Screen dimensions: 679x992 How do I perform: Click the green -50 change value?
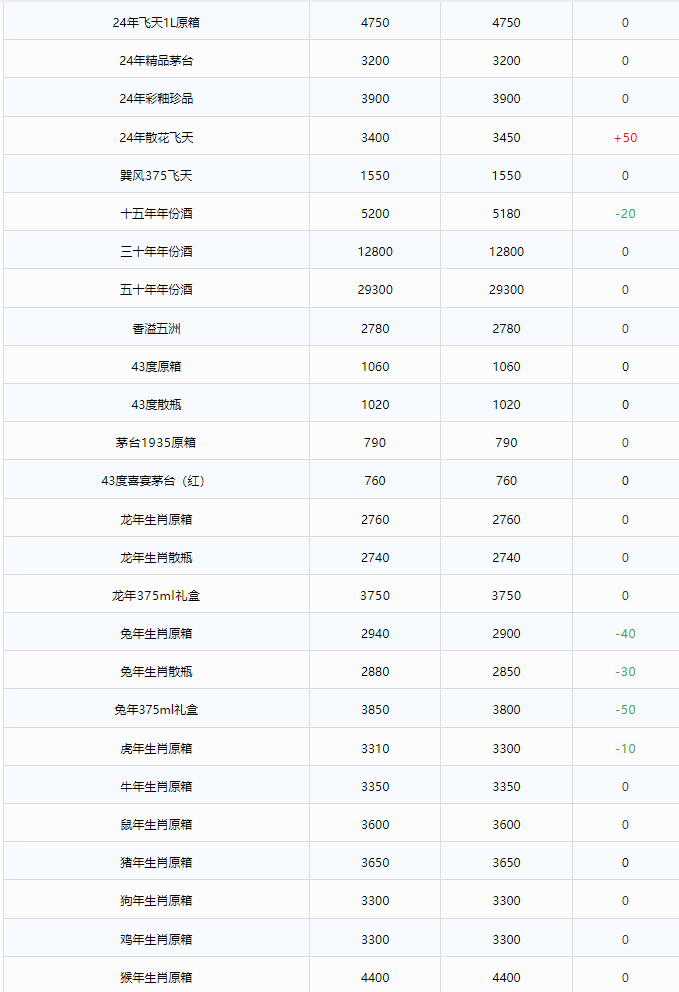click(x=625, y=710)
